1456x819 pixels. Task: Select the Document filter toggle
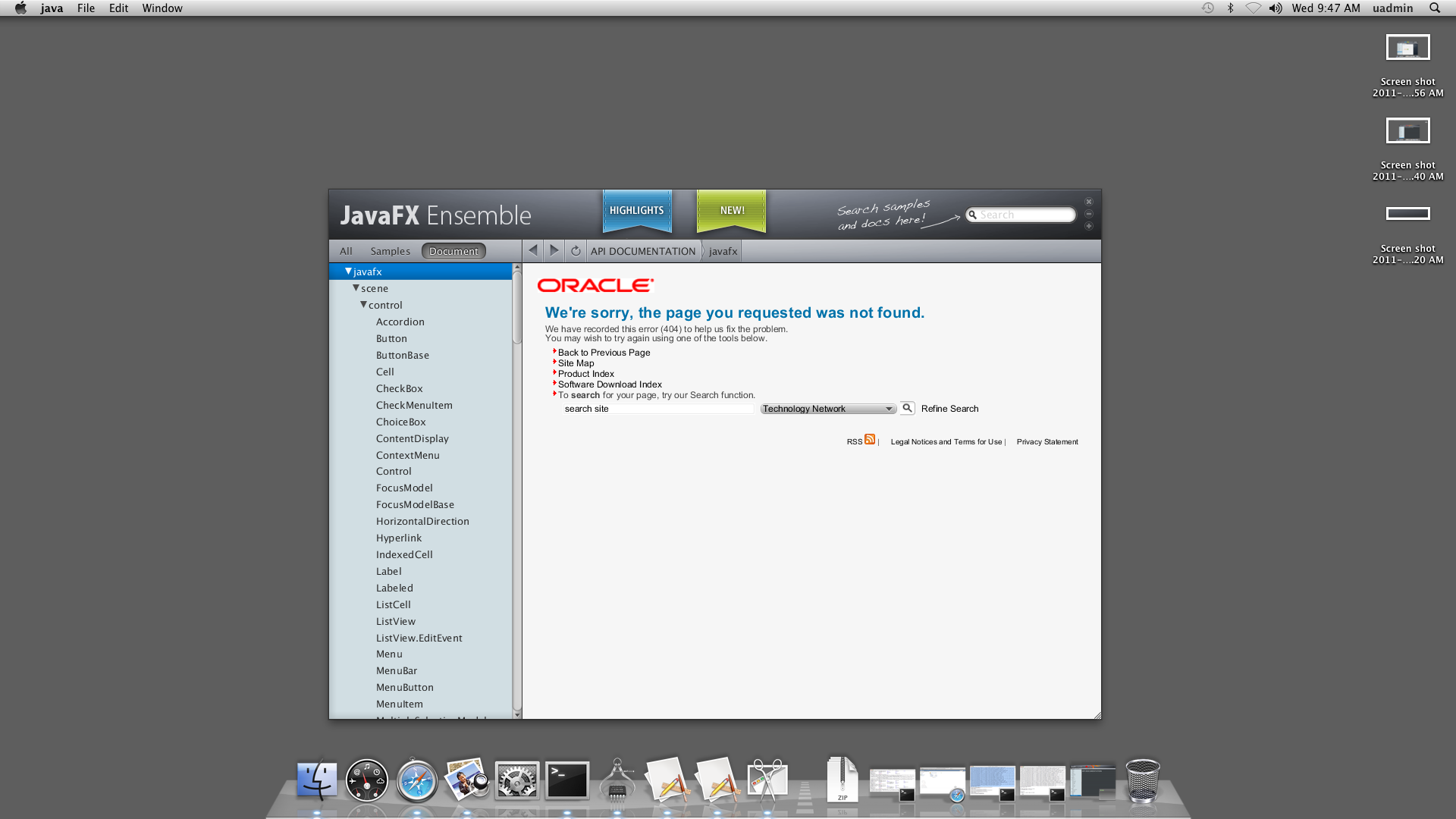(x=453, y=251)
